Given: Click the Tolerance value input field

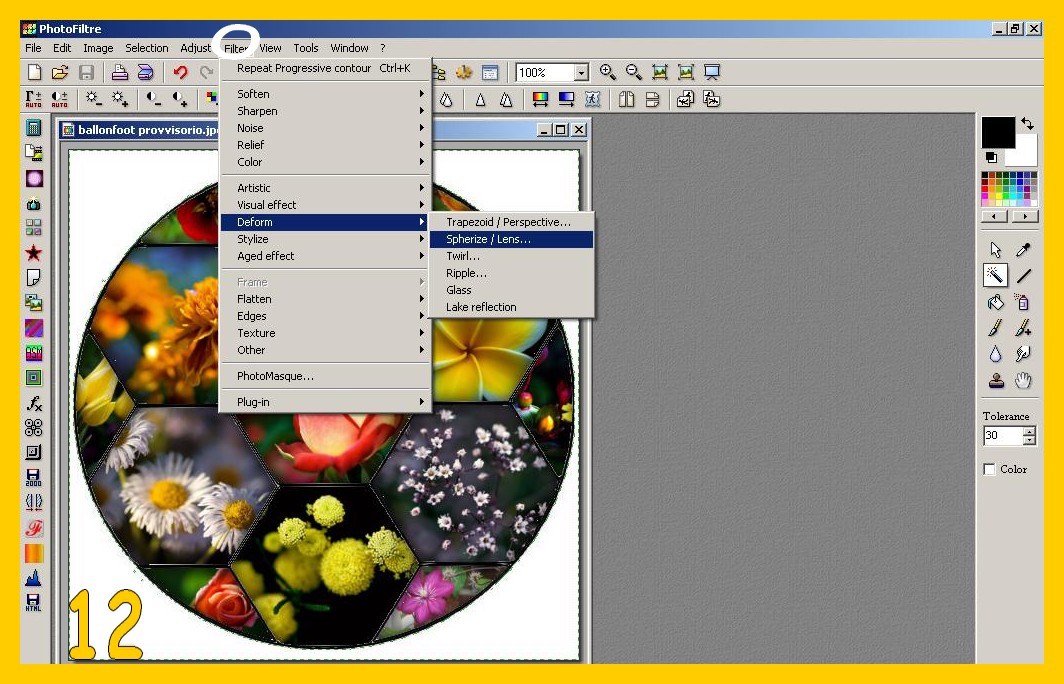Looking at the screenshot, I should [1002, 436].
